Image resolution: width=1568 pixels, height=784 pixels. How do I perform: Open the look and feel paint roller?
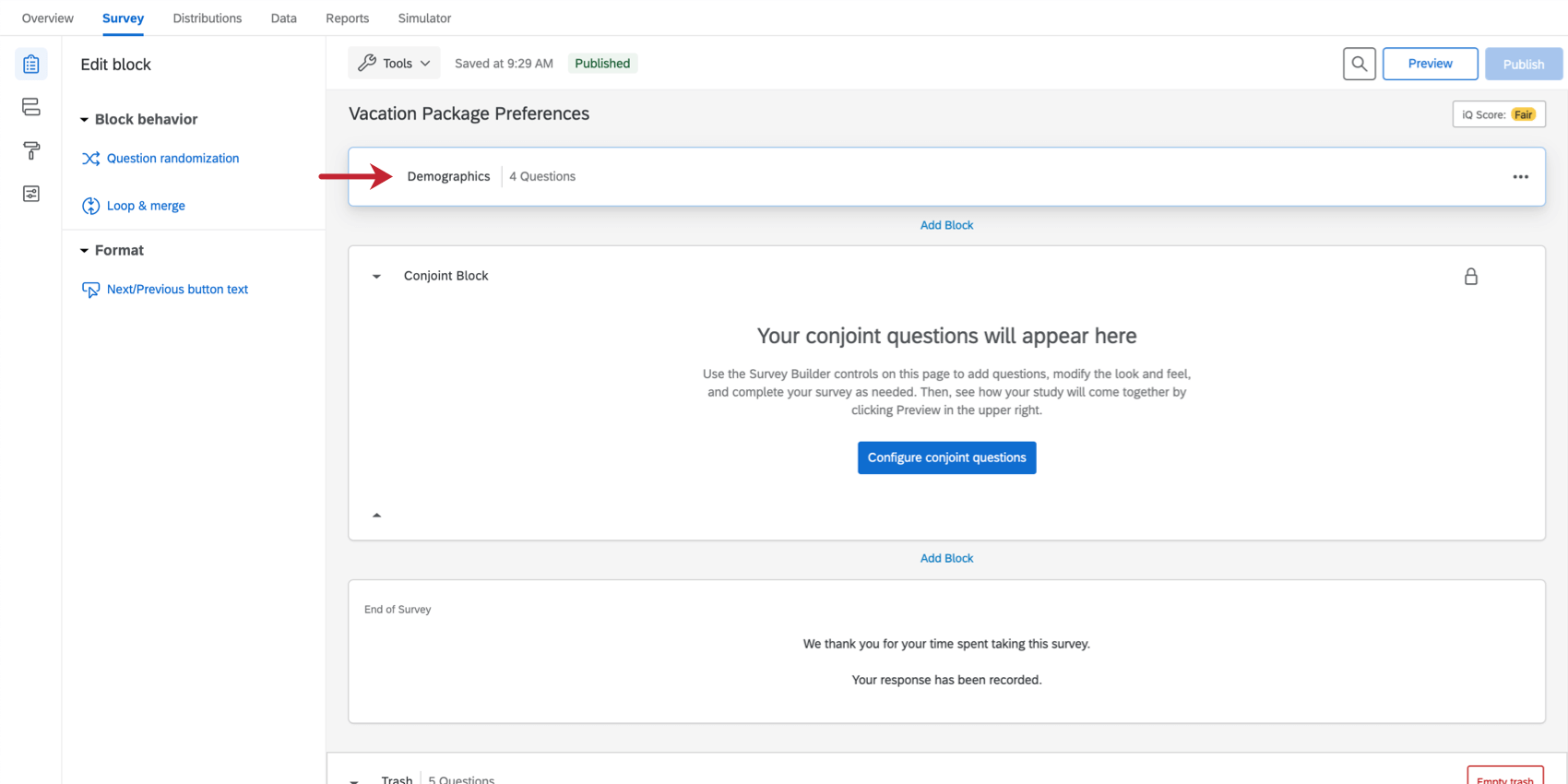click(x=31, y=150)
